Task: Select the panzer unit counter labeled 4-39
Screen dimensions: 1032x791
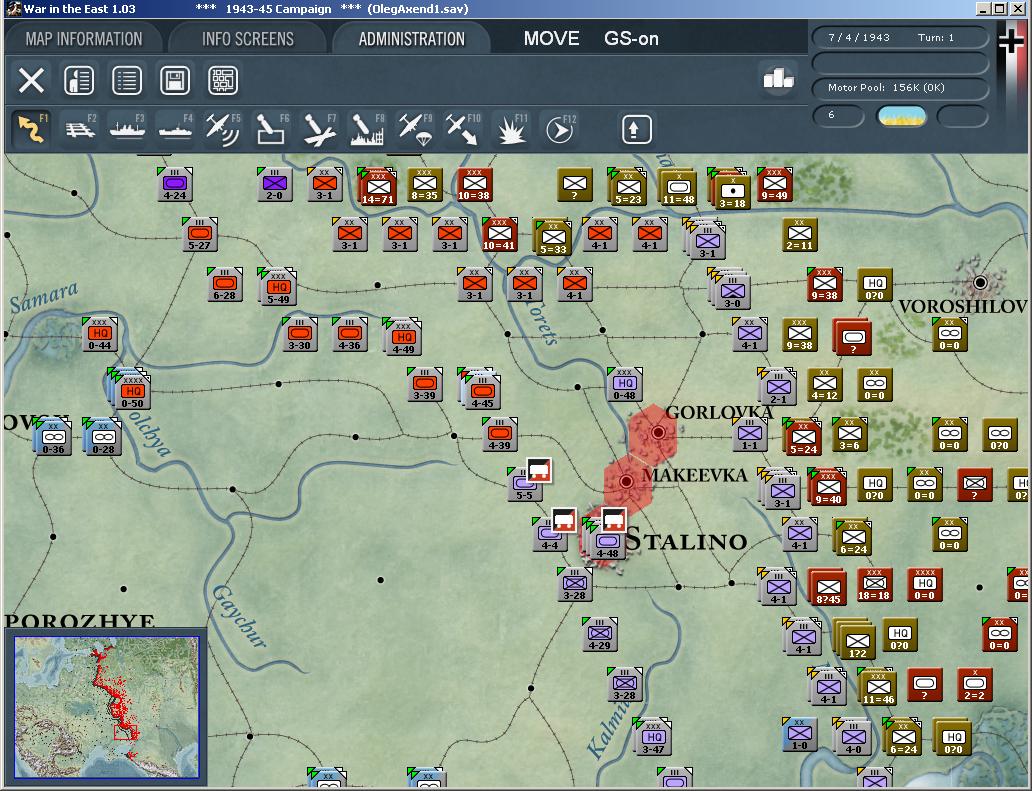Action: [x=500, y=434]
